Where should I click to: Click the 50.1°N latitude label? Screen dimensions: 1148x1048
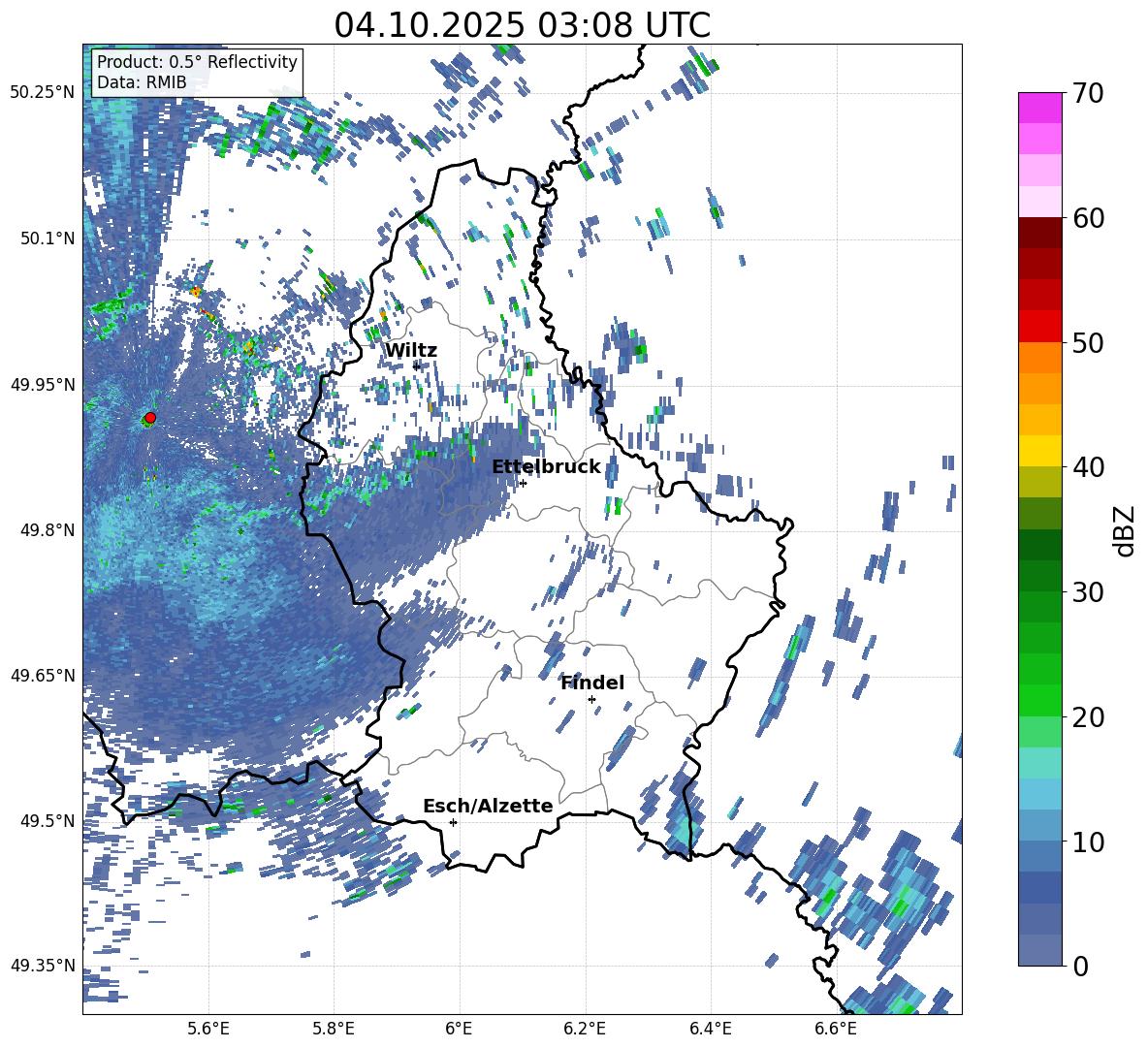48,238
